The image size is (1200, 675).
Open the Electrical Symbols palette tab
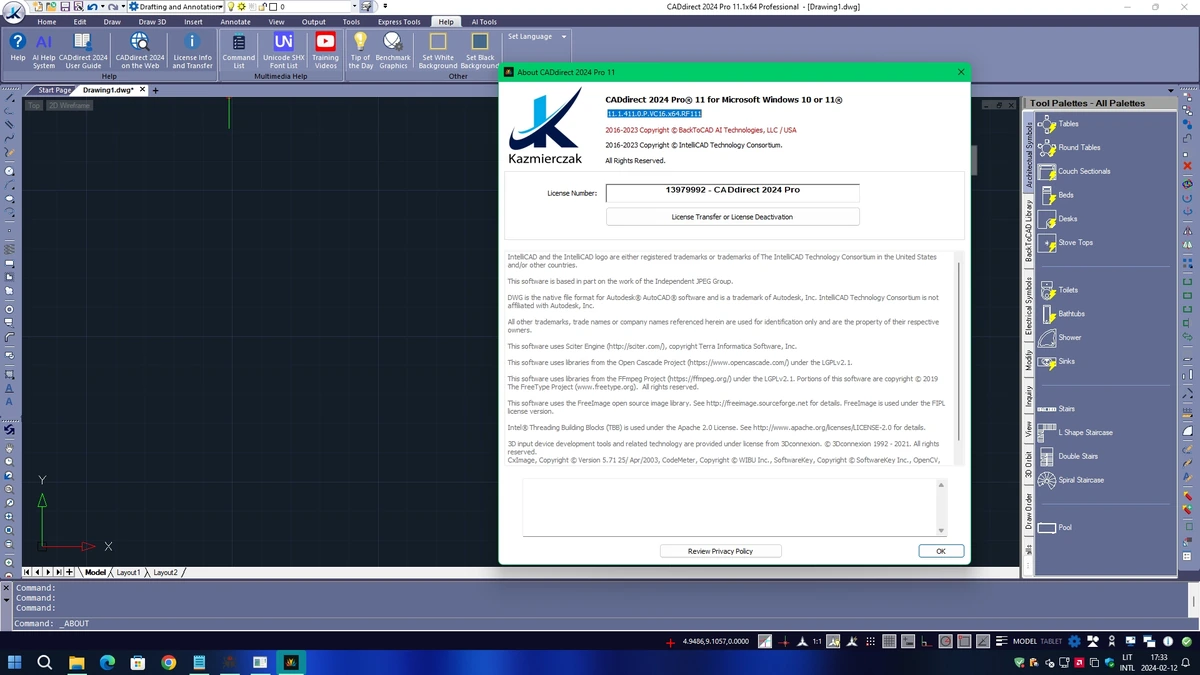pos(1029,306)
